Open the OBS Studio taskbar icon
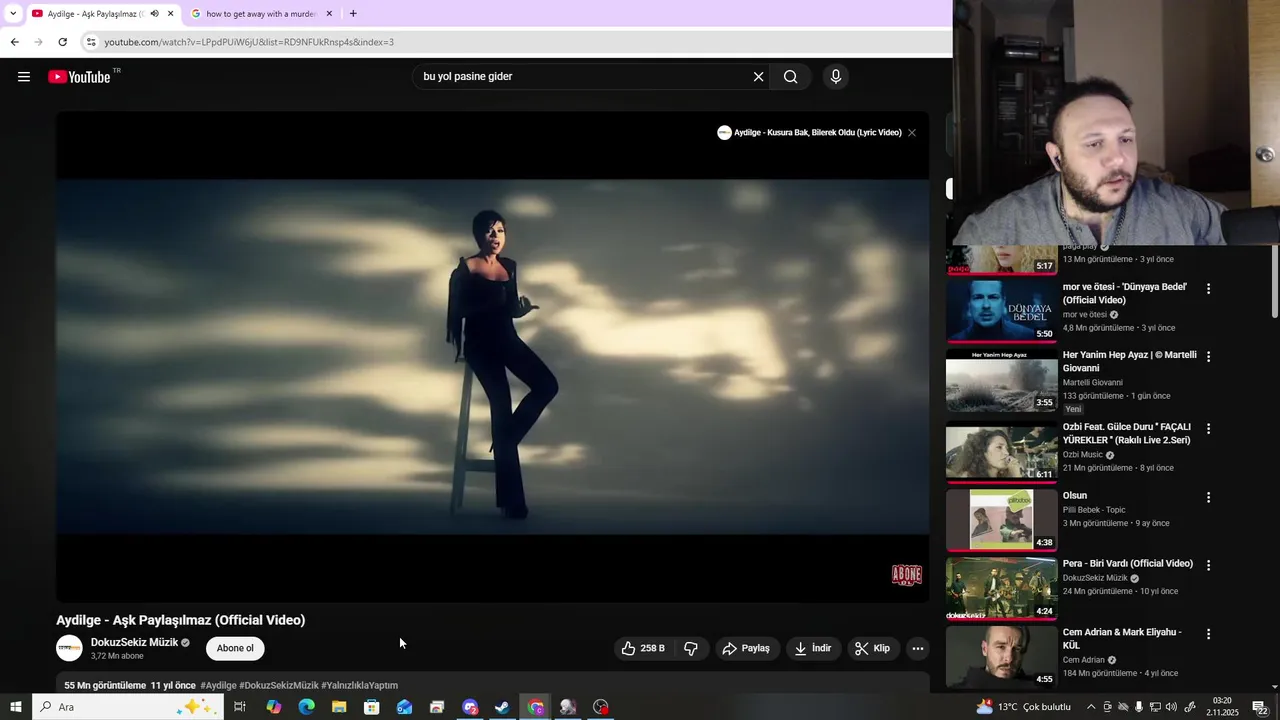Screen dimensions: 1280x720 [600, 707]
